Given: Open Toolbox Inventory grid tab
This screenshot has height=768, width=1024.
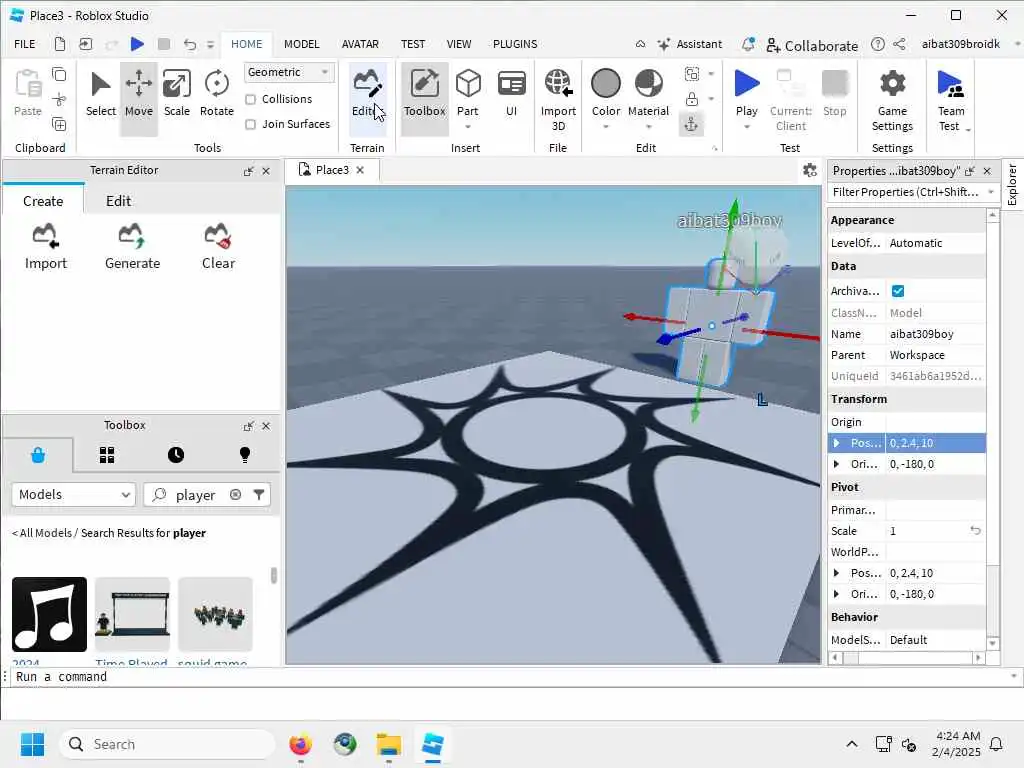Looking at the screenshot, I should [x=107, y=455].
